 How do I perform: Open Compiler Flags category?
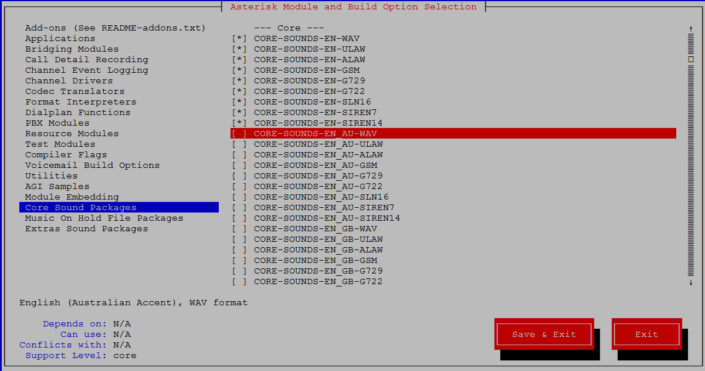coord(66,155)
